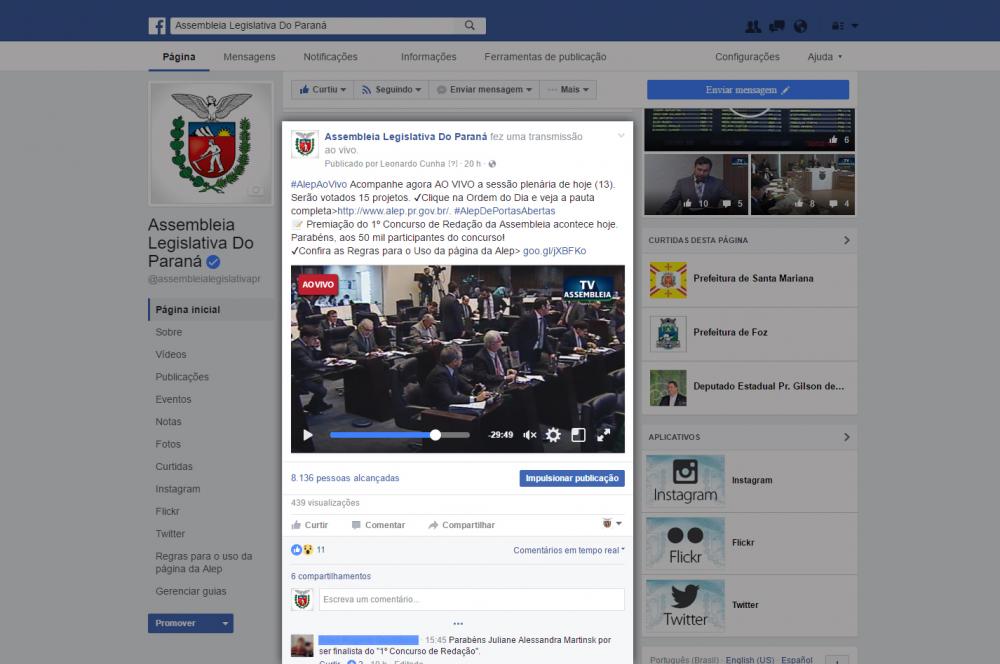Open the notifications globe icon
Screen dimensions: 1000x664
click(800, 26)
